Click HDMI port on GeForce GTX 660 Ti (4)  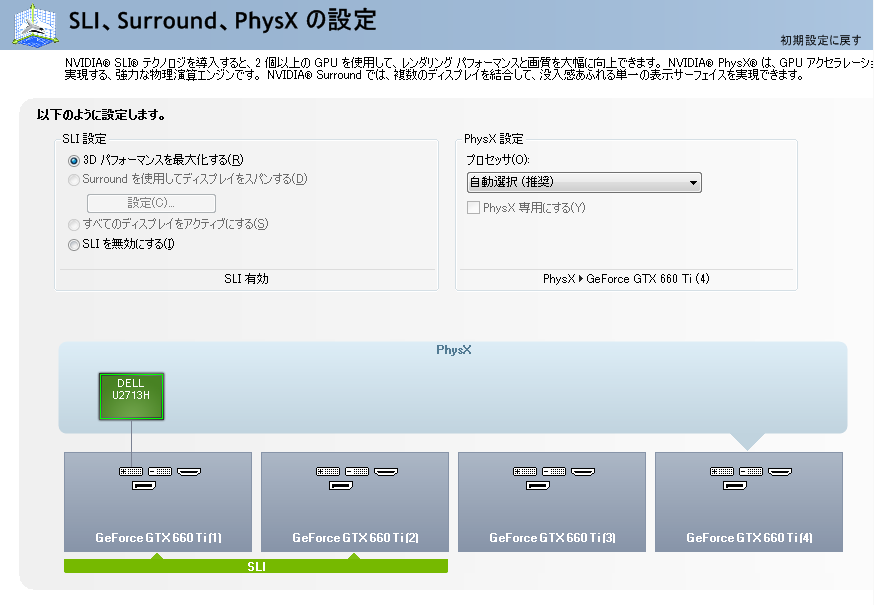780,472
